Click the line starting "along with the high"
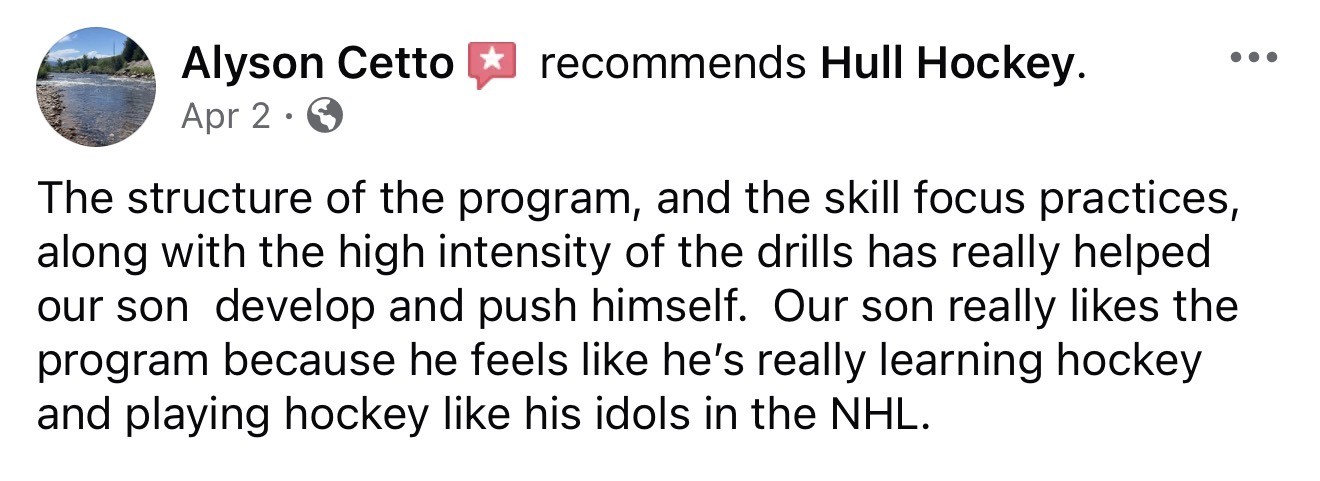 [x=624, y=254]
